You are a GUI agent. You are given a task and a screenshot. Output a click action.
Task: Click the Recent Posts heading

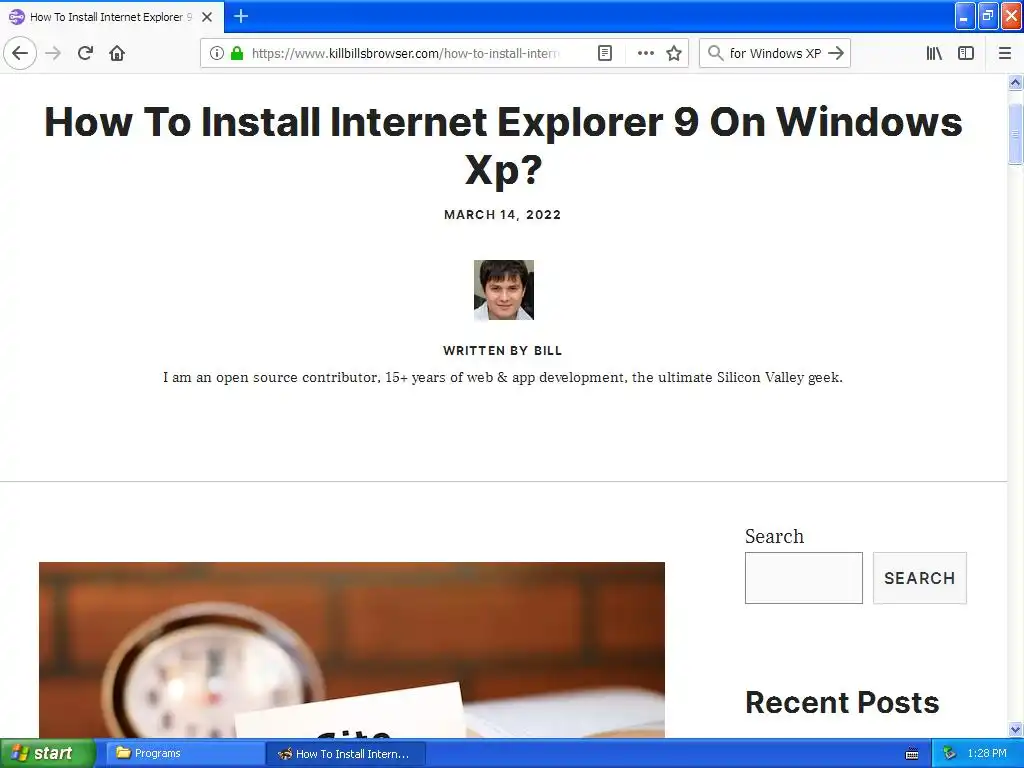coord(842,703)
